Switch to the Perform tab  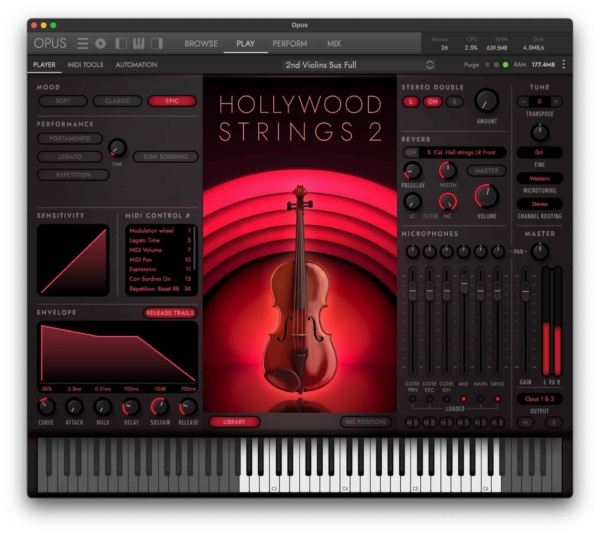(x=290, y=44)
